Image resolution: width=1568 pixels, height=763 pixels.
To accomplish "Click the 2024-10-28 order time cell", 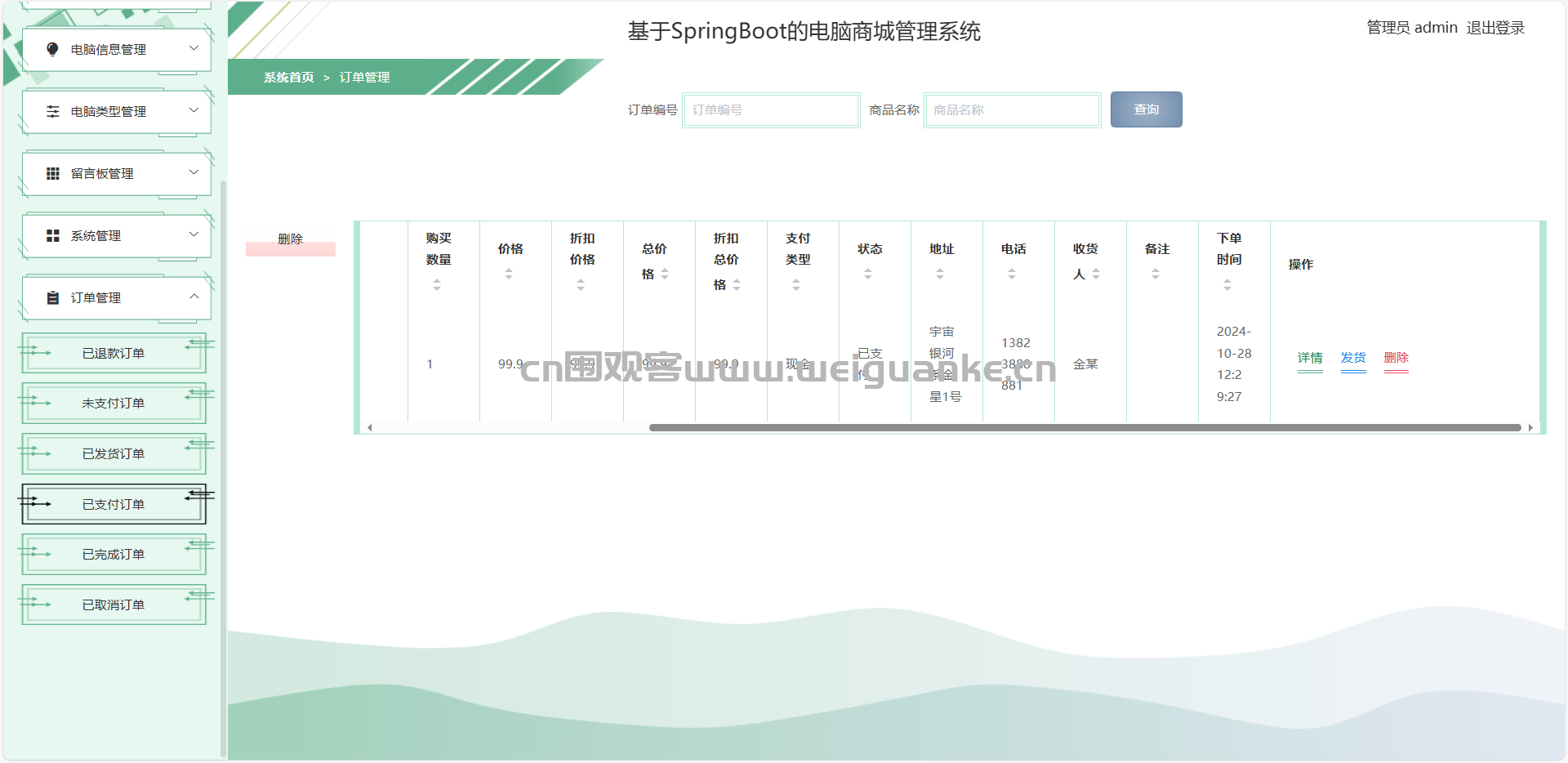I will coord(1234,364).
